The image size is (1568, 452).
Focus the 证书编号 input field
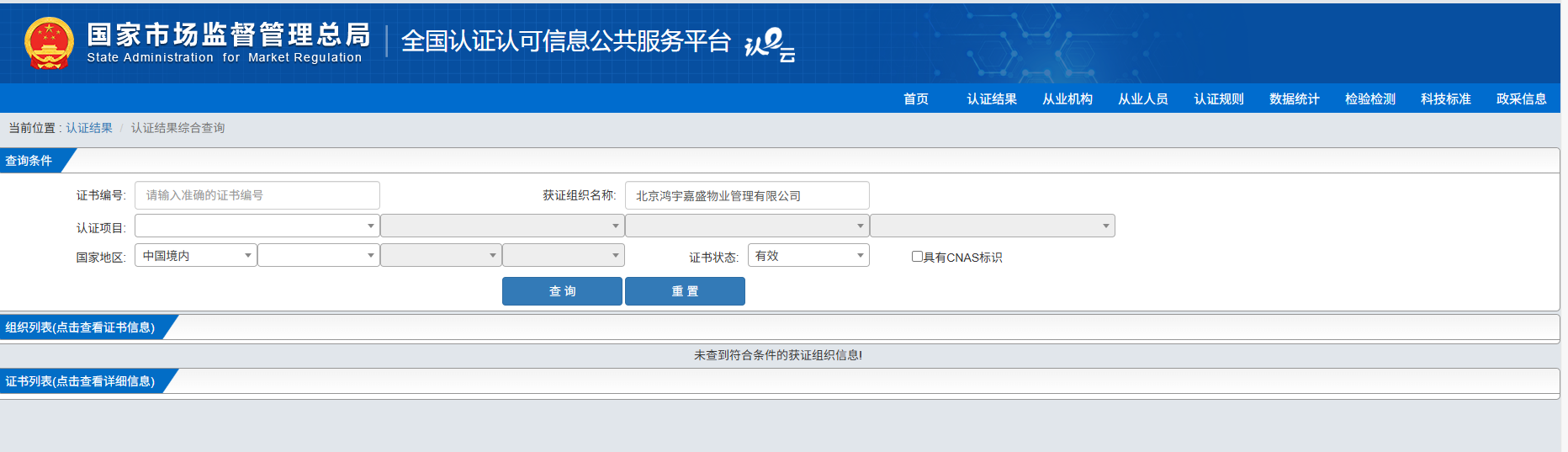tap(257, 195)
